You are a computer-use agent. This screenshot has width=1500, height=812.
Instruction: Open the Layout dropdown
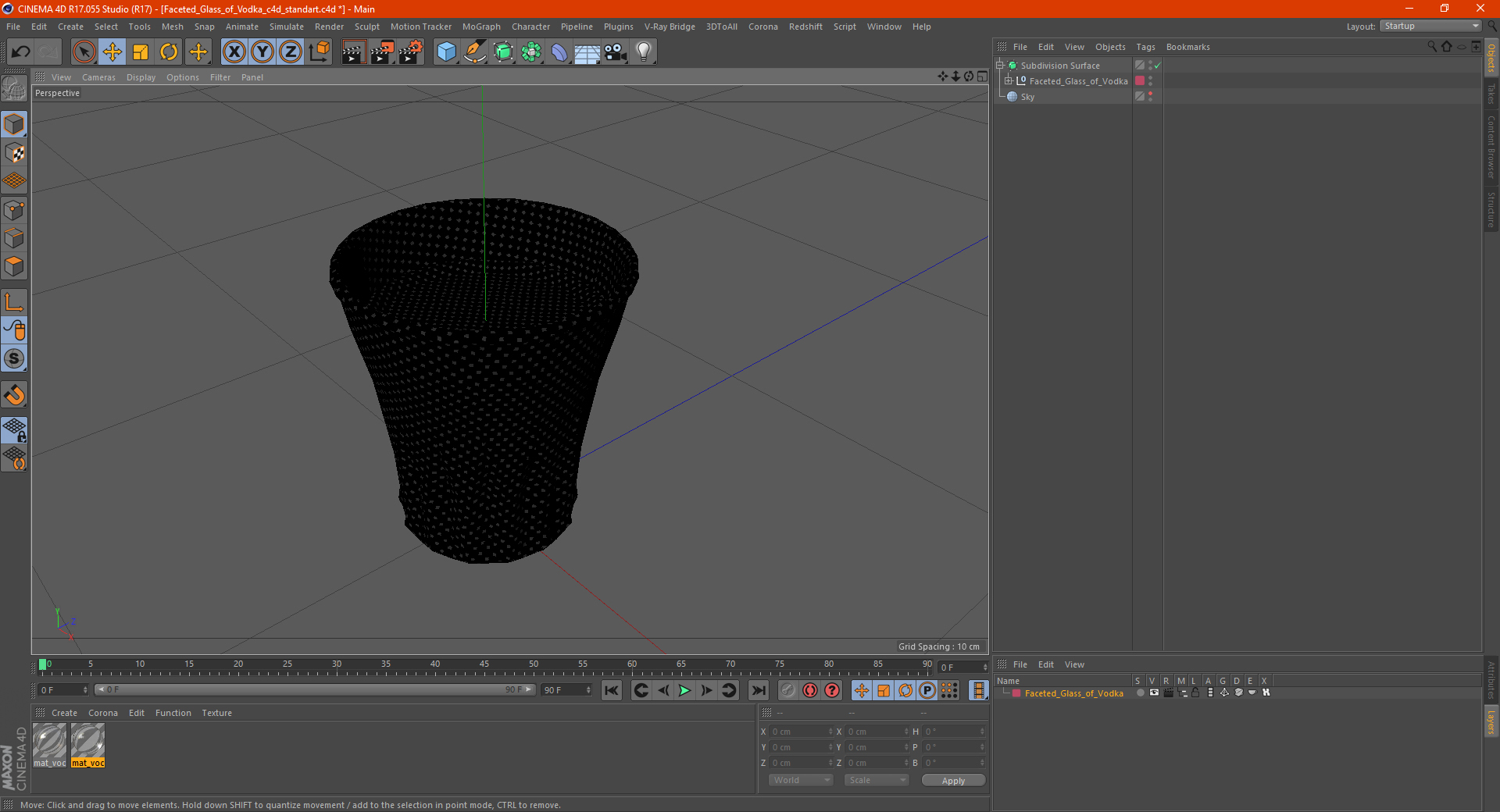[1431, 26]
